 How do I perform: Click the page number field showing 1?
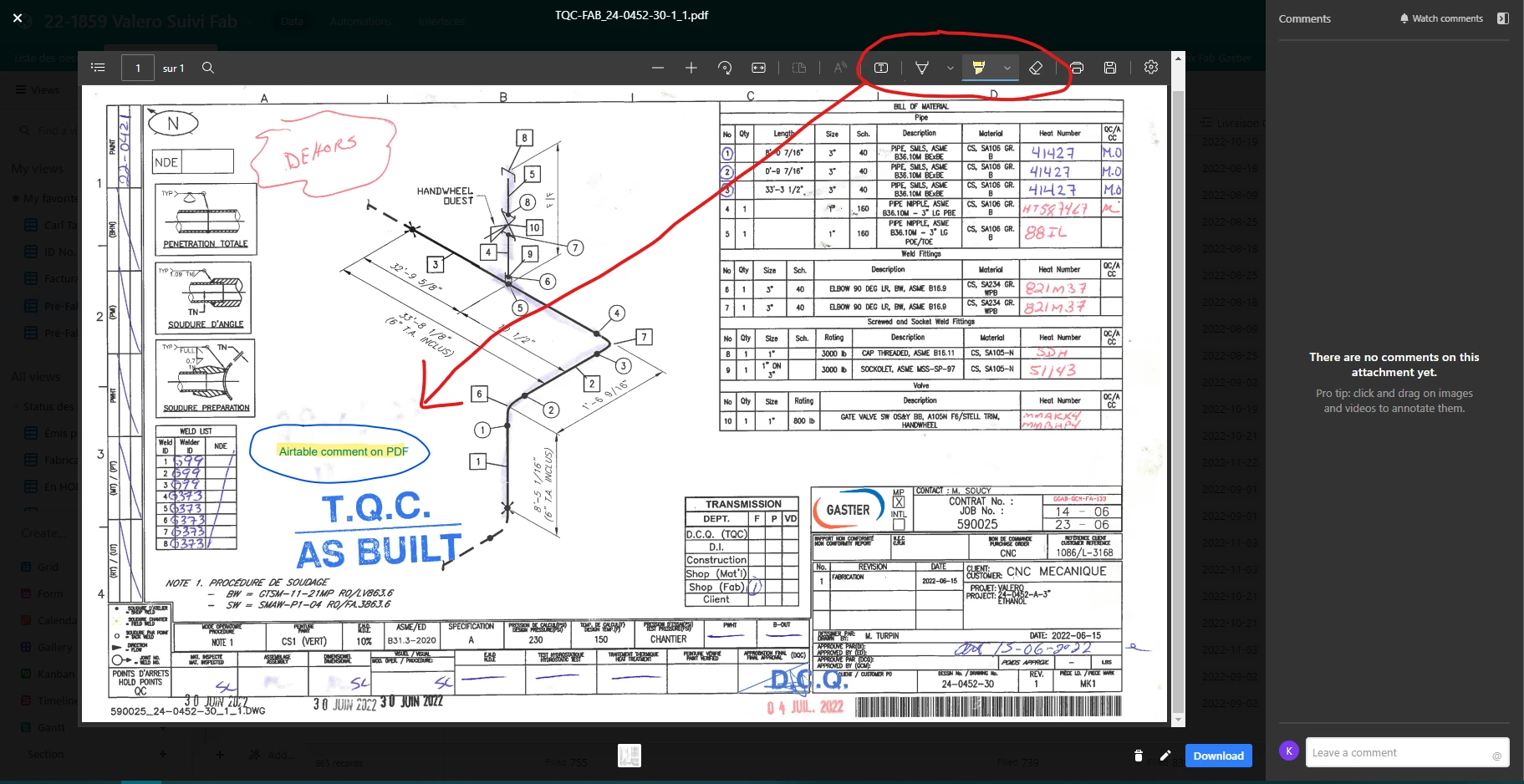pos(138,68)
